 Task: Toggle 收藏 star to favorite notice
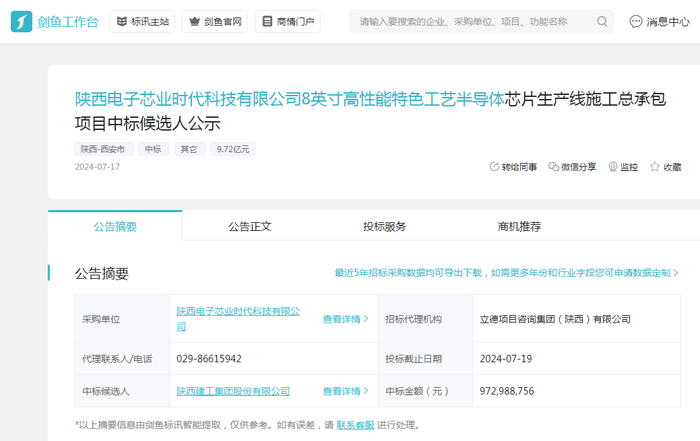click(x=655, y=167)
